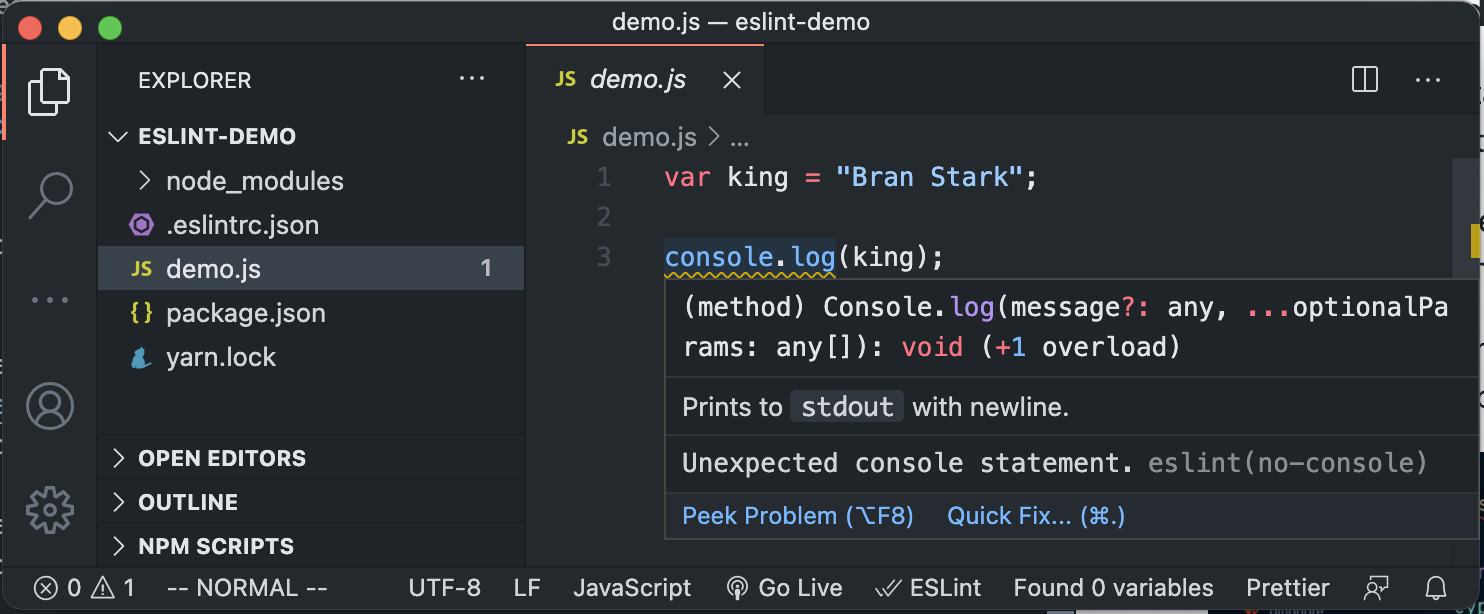This screenshot has width=1484, height=614.
Task: Click the Quick Fix link
Action: tap(1035, 515)
